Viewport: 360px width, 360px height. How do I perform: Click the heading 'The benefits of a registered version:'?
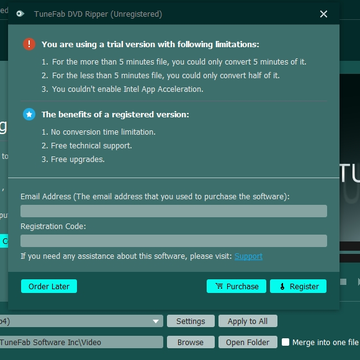115,115
